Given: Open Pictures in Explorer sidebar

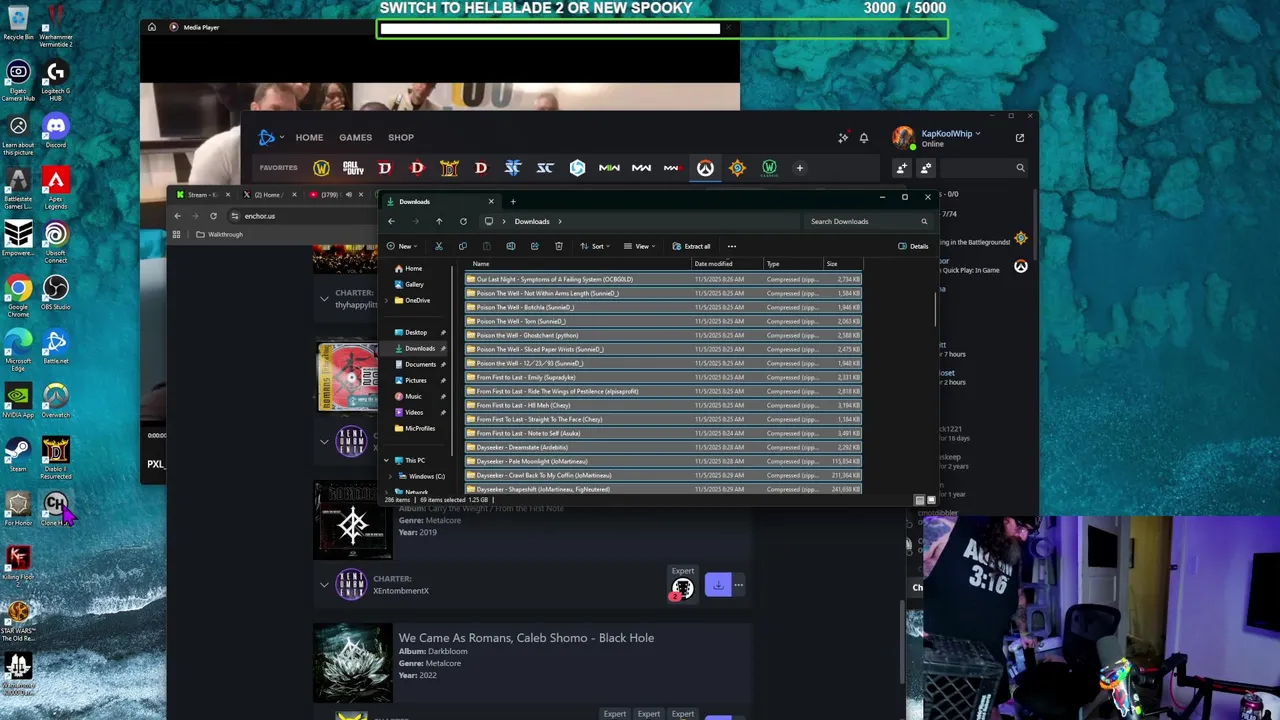Looking at the screenshot, I should pos(411,380).
